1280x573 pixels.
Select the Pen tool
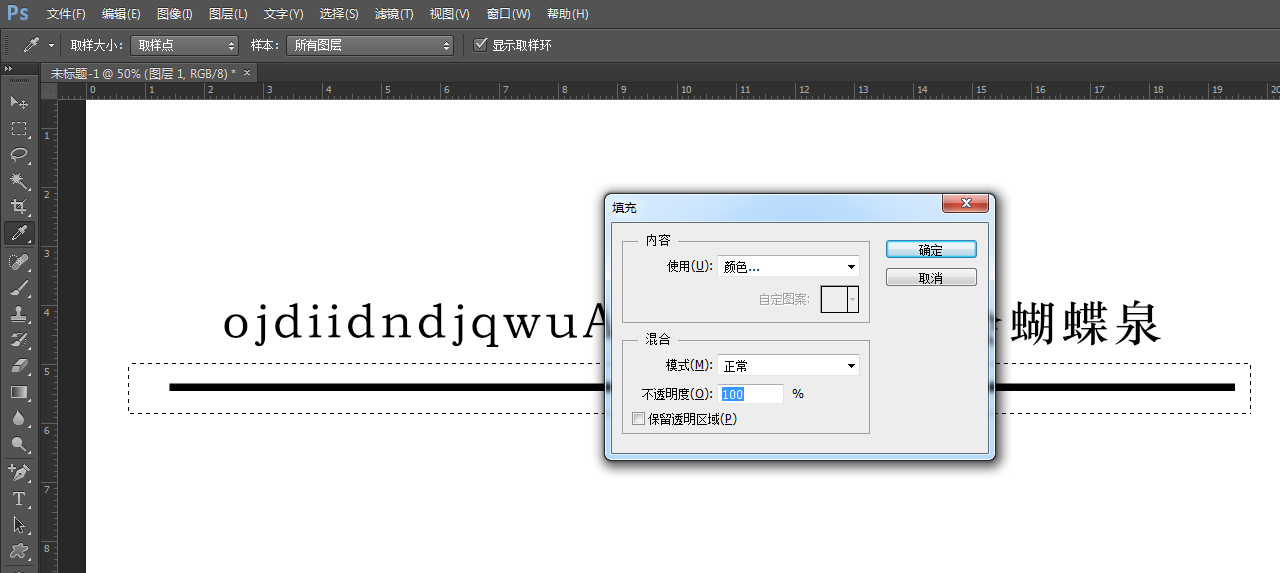[x=19, y=472]
